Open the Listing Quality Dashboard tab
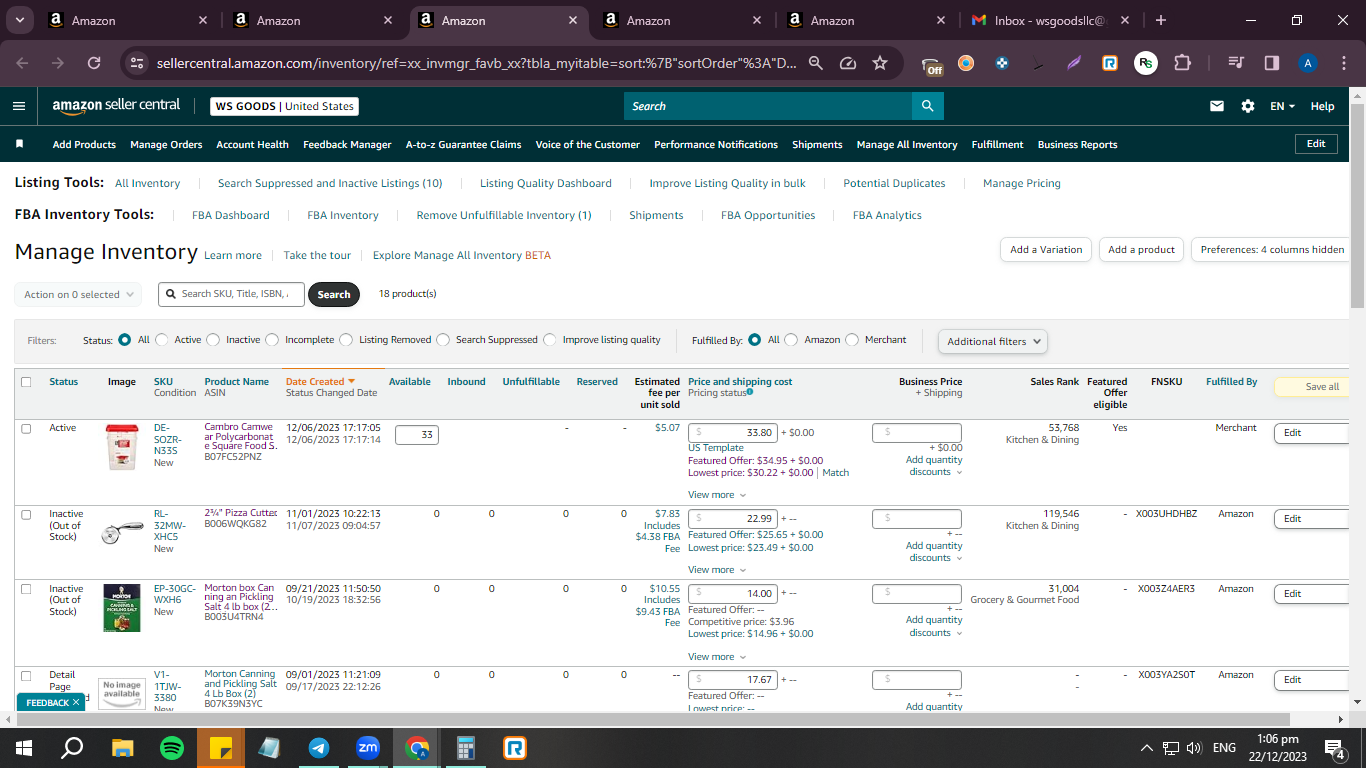 (546, 183)
